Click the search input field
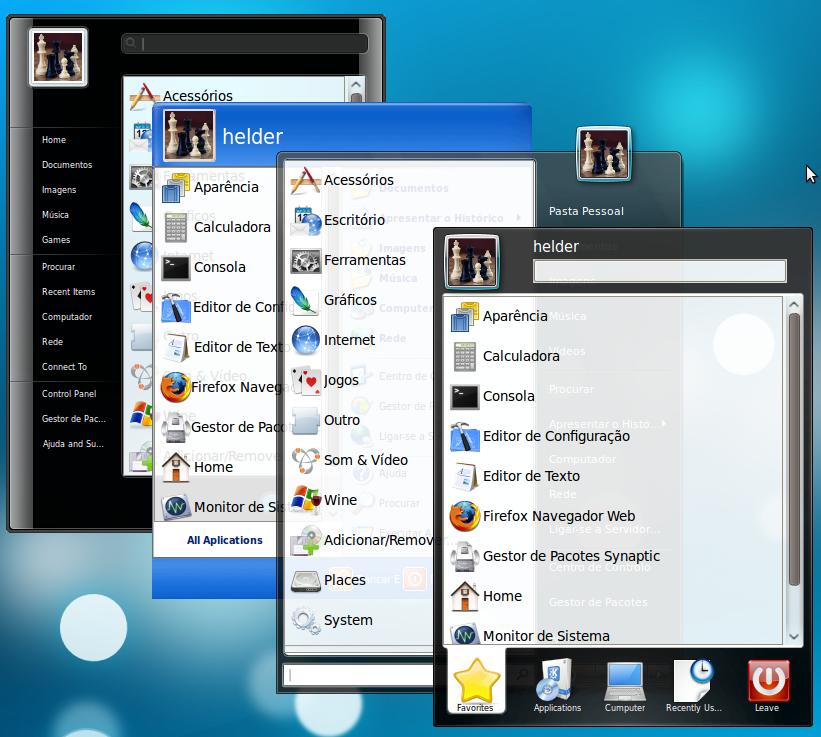 point(660,271)
